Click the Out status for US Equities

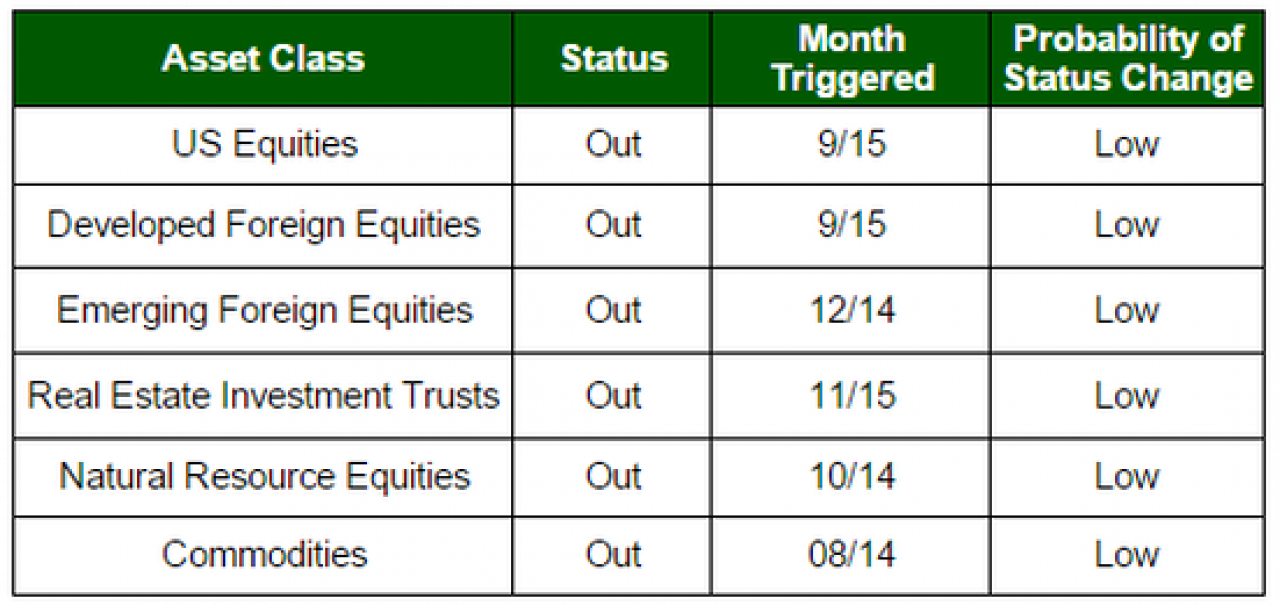point(612,145)
